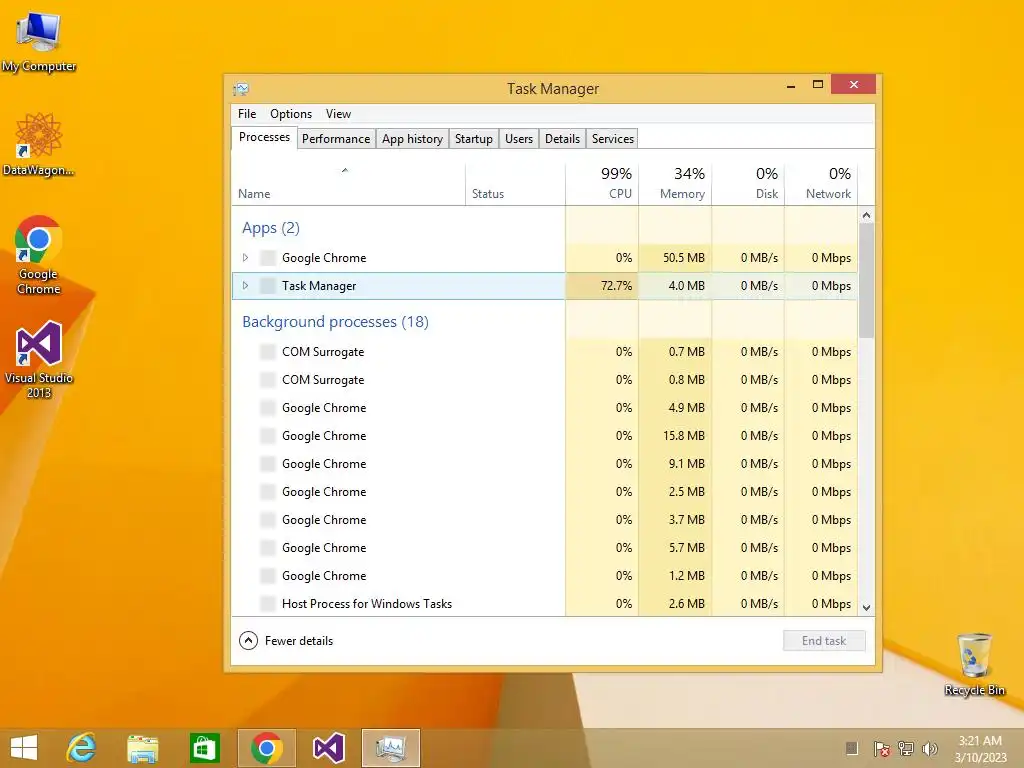Open the Options menu
Screen dimensions: 1024x768
(x=291, y=114)
